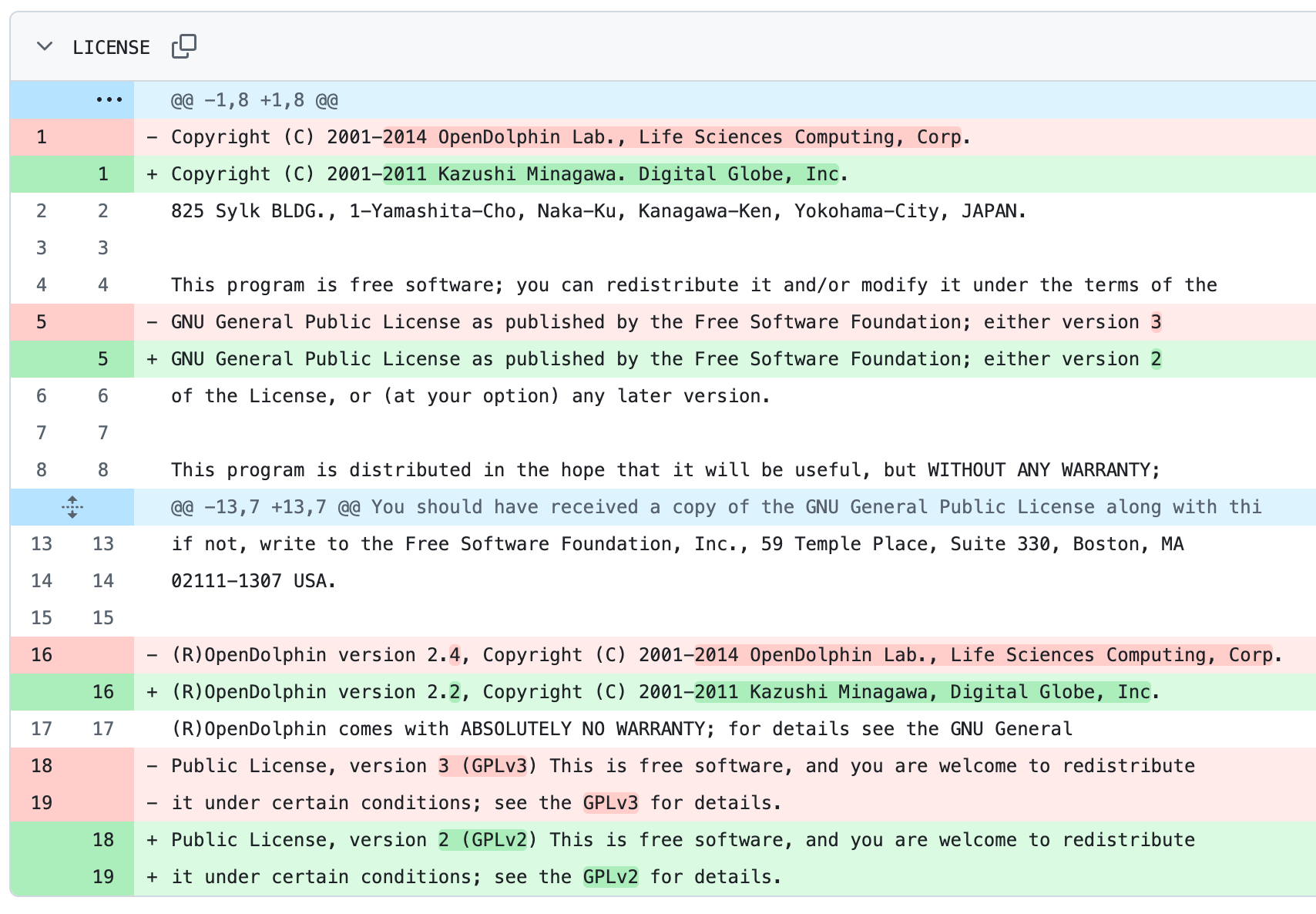The width and height of the screenshot is (1316, 914).
Task: Click the added Public License version 2 (GPLv2) line
Action: [683, 840]
